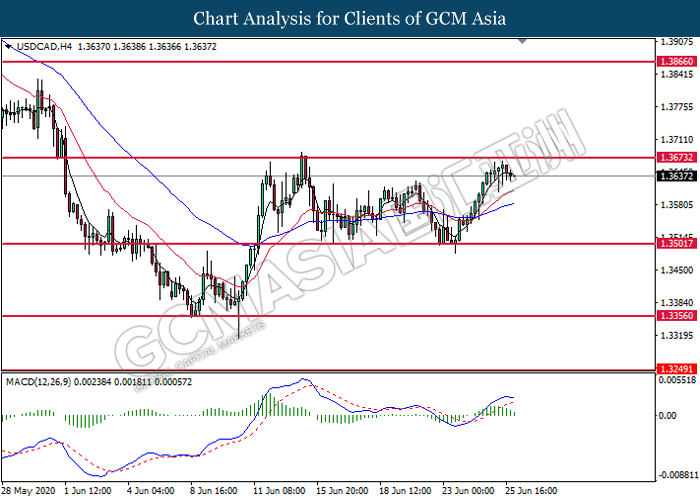The image size is (700, 500).
Task: Select the 1.35017 support price label
Action: coord(677,244)
